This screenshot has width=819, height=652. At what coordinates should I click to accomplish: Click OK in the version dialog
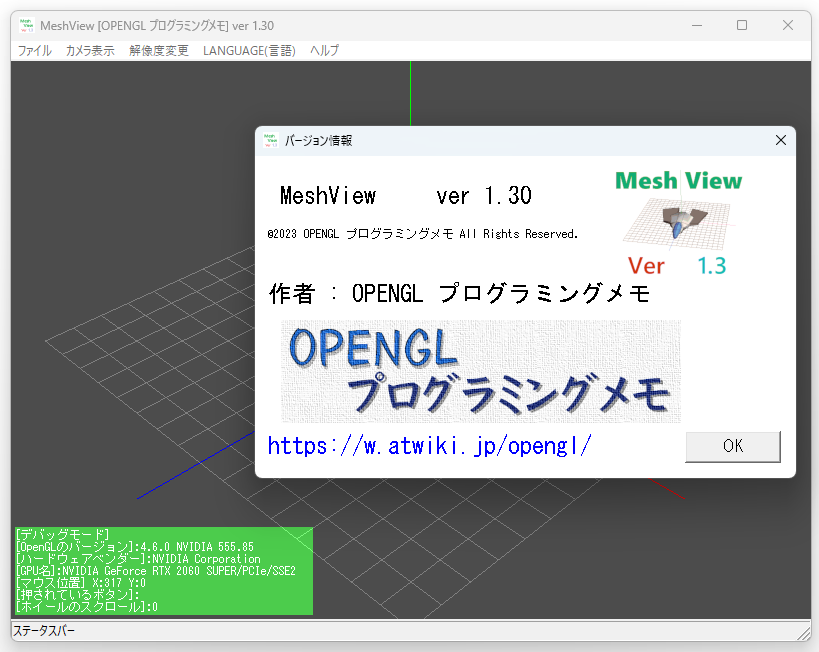tap(733, 446)
